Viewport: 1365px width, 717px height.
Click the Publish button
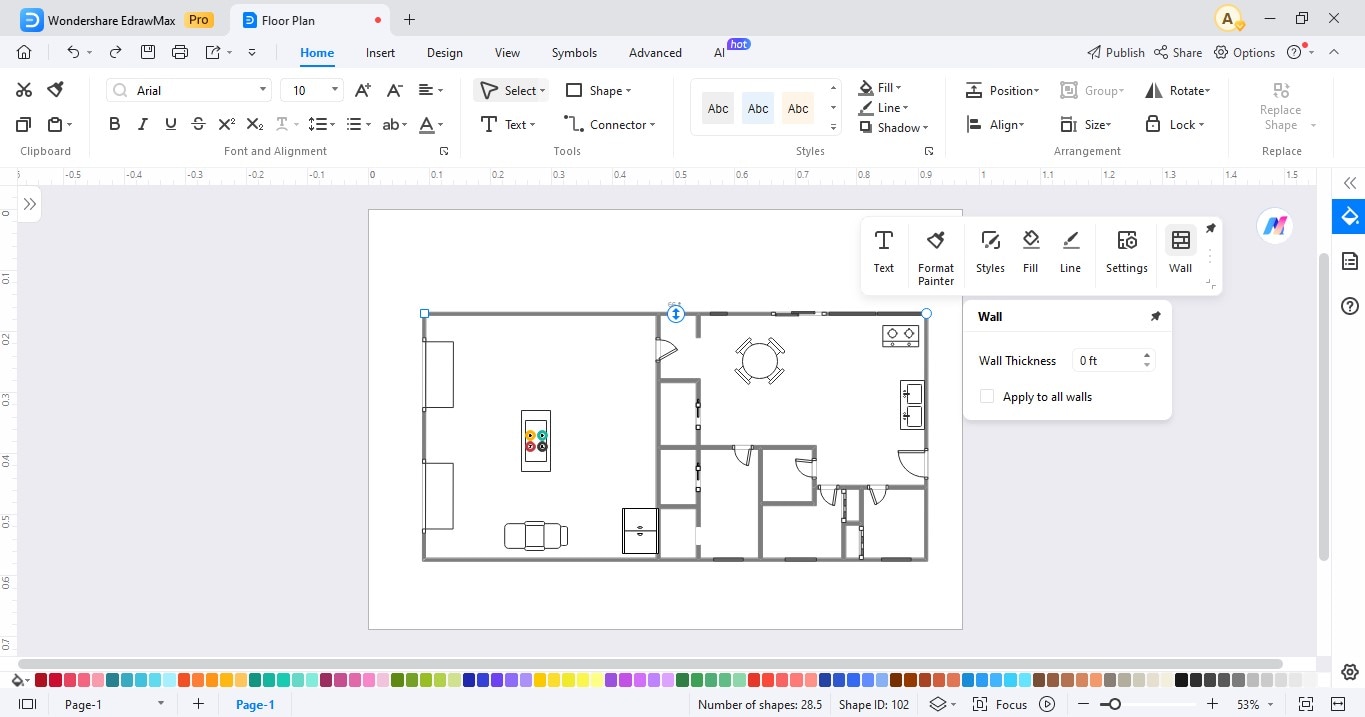pyautogui.click(x=1115, y=52)
